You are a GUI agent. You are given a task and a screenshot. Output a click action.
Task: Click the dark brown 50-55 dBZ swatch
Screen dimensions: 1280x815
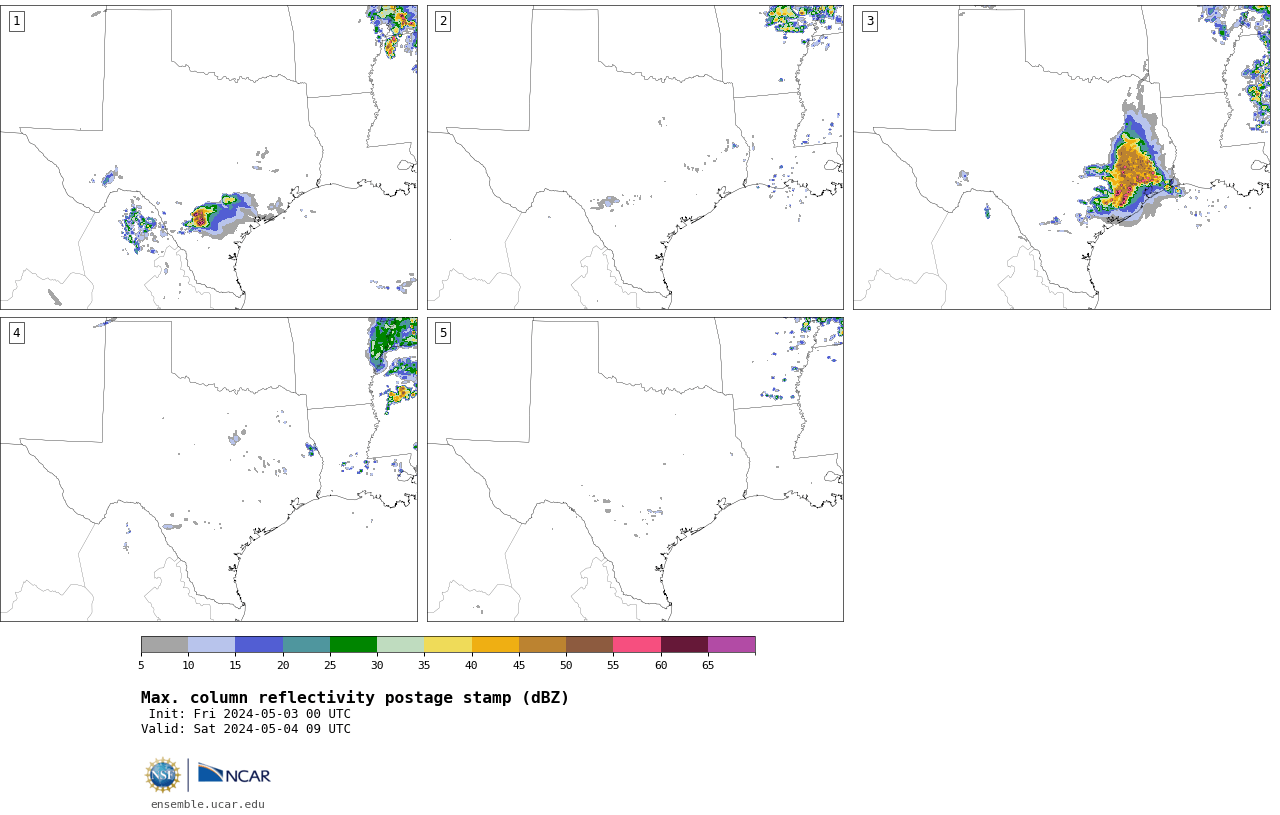589,644
